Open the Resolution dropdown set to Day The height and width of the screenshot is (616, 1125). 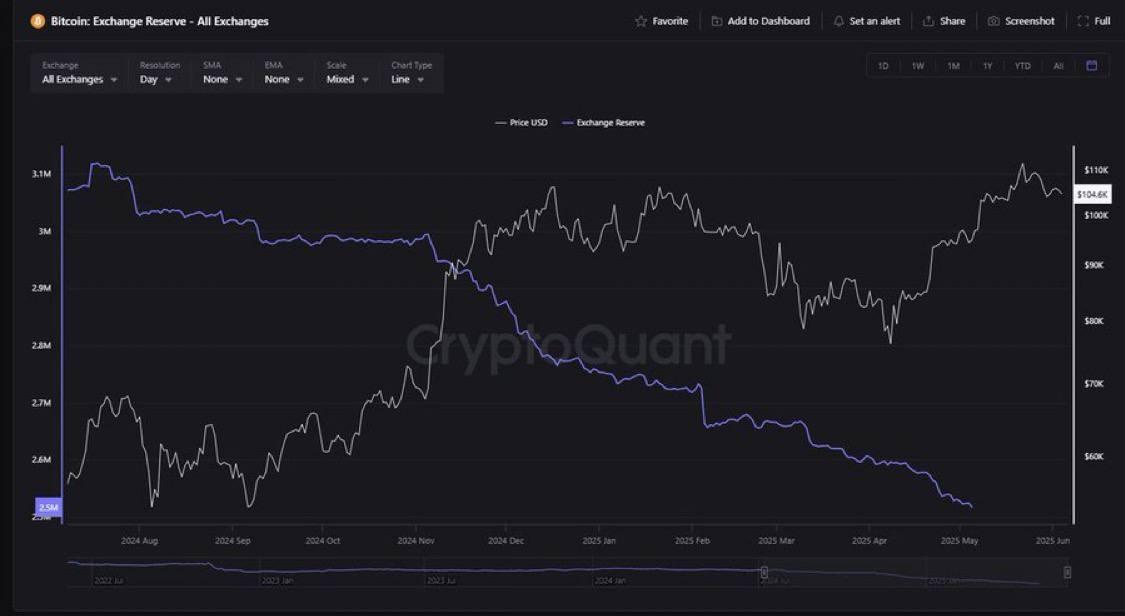pos(155,79)
